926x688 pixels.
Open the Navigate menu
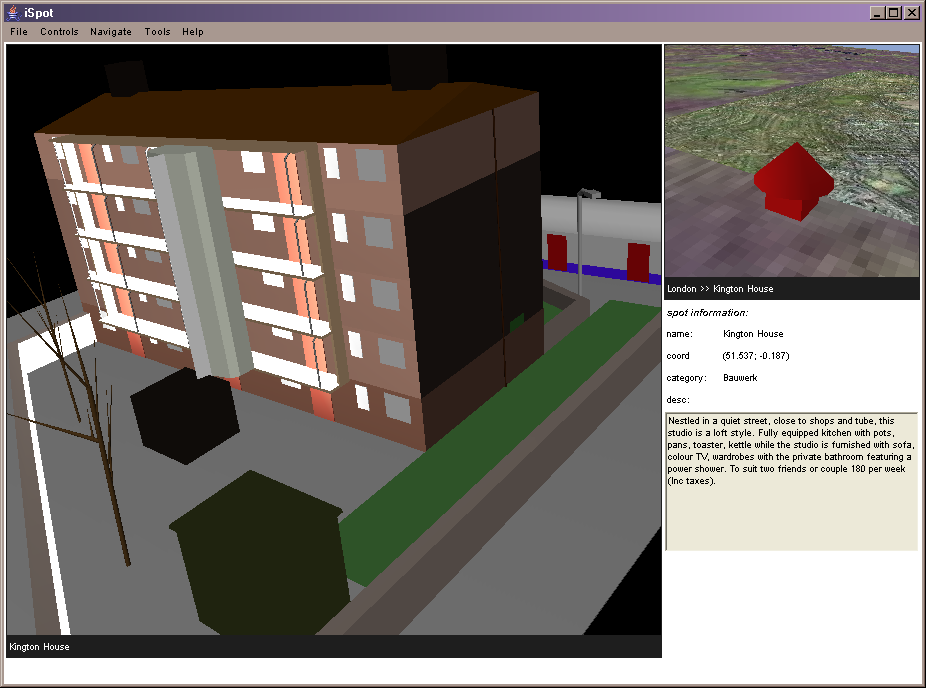tap(111, 32)
